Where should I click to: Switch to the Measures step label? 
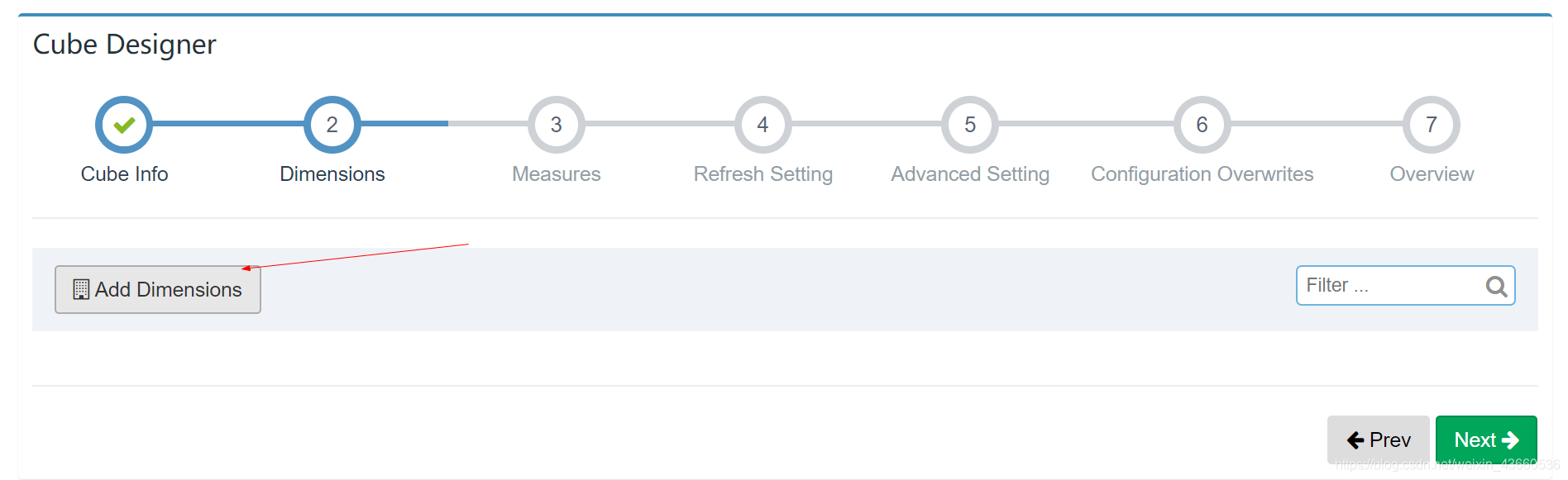pyautogui.click(x=557, y=174)
